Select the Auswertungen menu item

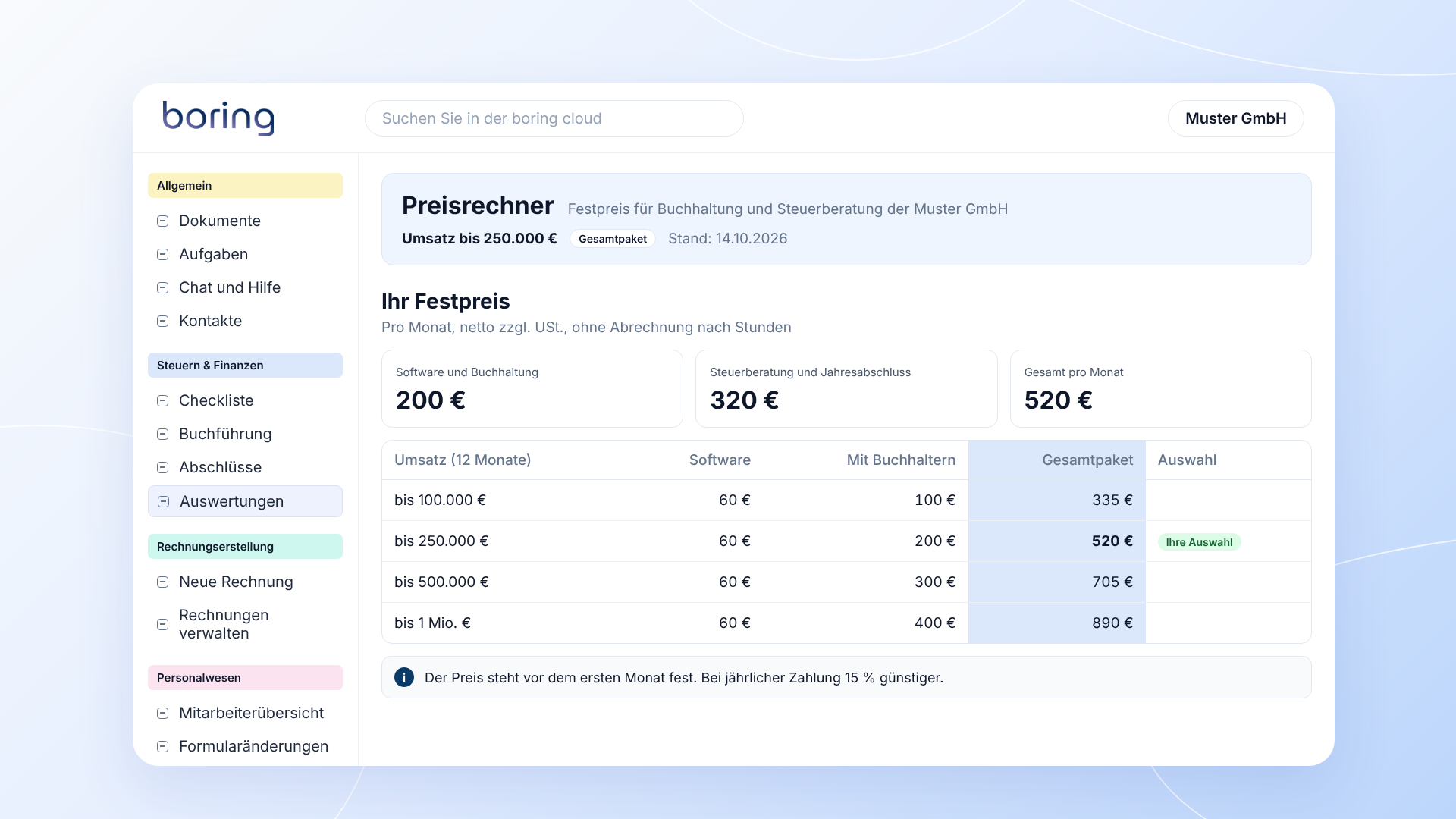[245, 501]
